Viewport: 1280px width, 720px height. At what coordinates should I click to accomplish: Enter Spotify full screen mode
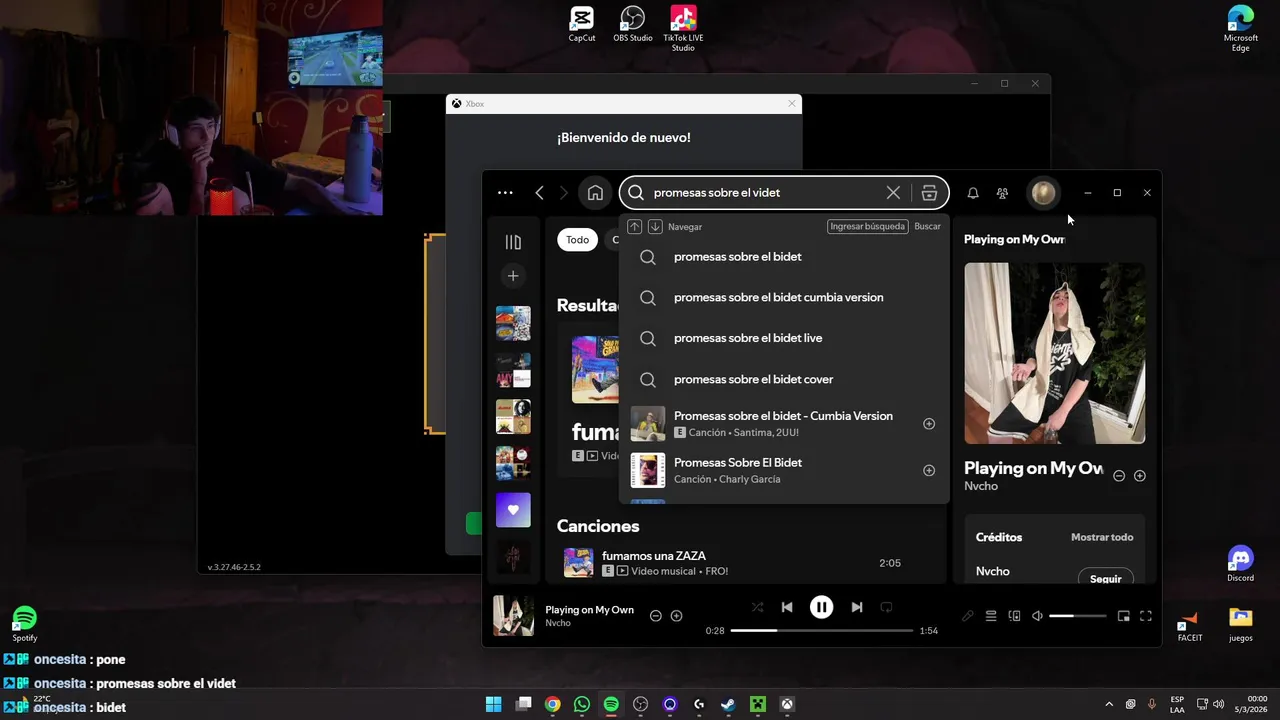(1146, 616)
